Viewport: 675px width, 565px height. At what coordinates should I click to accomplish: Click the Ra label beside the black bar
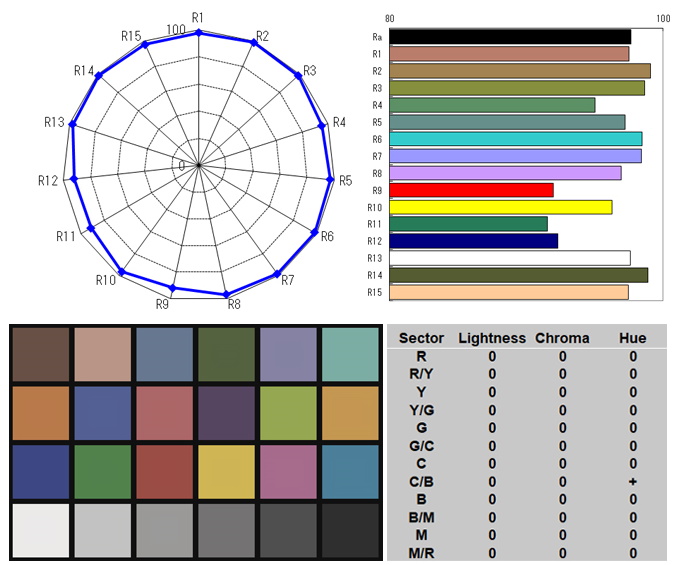coord(377,37)
